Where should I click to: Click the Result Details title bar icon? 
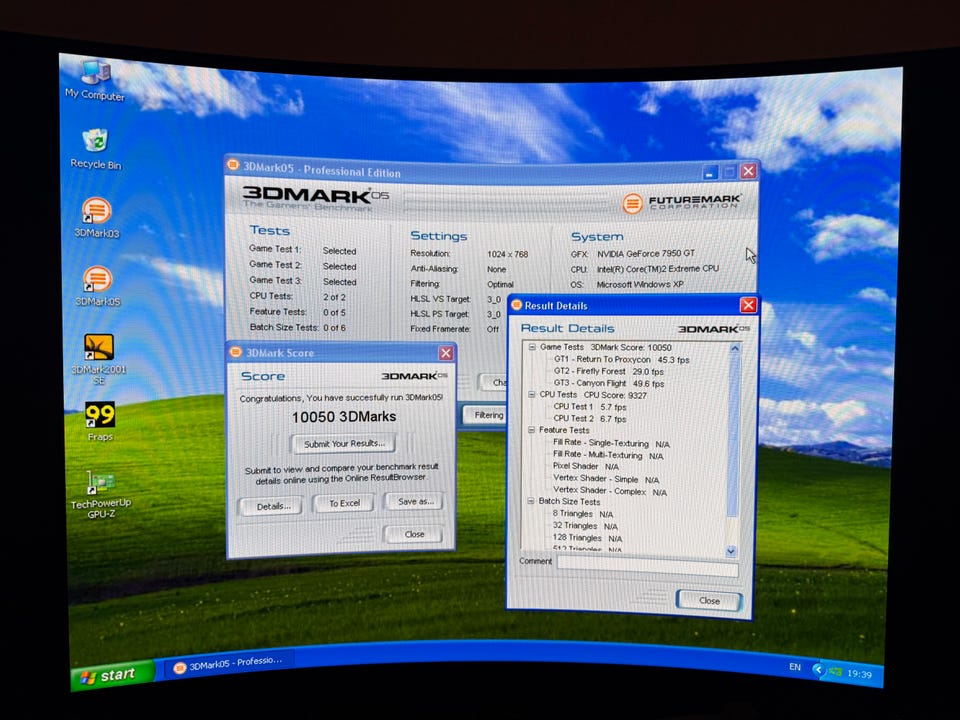tap(517, 305)
